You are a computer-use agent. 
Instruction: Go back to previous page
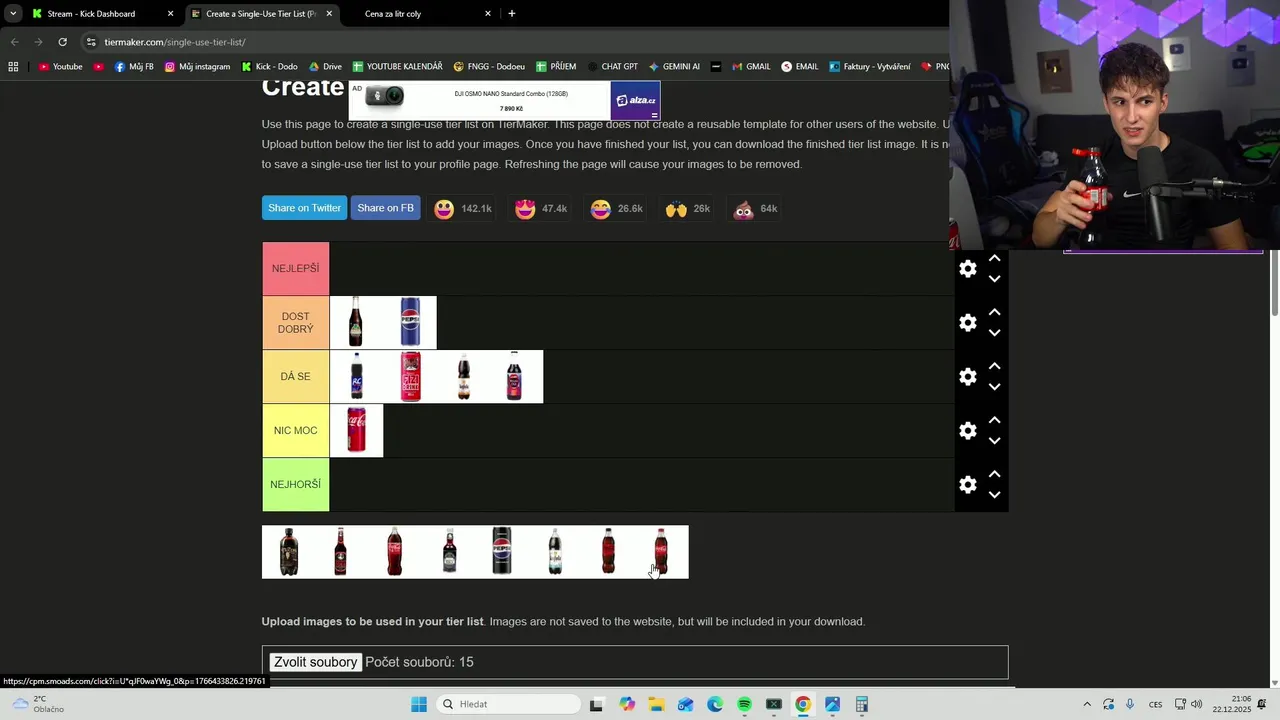[x=14, y=42]
